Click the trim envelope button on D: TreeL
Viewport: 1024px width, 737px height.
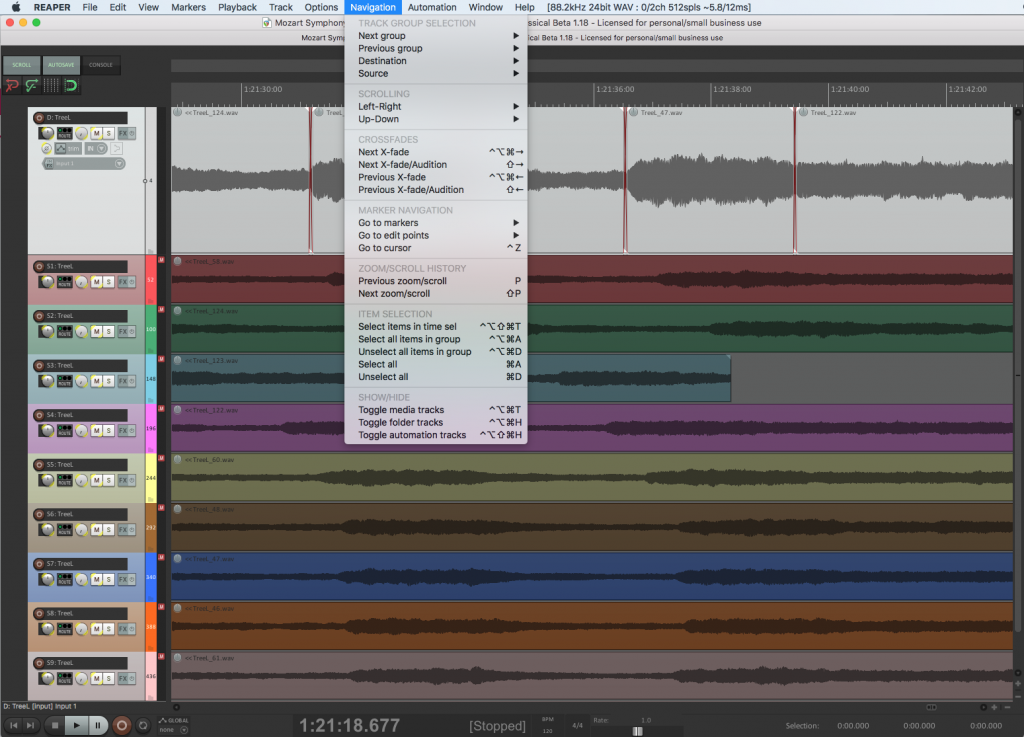(x=69, y=148)
